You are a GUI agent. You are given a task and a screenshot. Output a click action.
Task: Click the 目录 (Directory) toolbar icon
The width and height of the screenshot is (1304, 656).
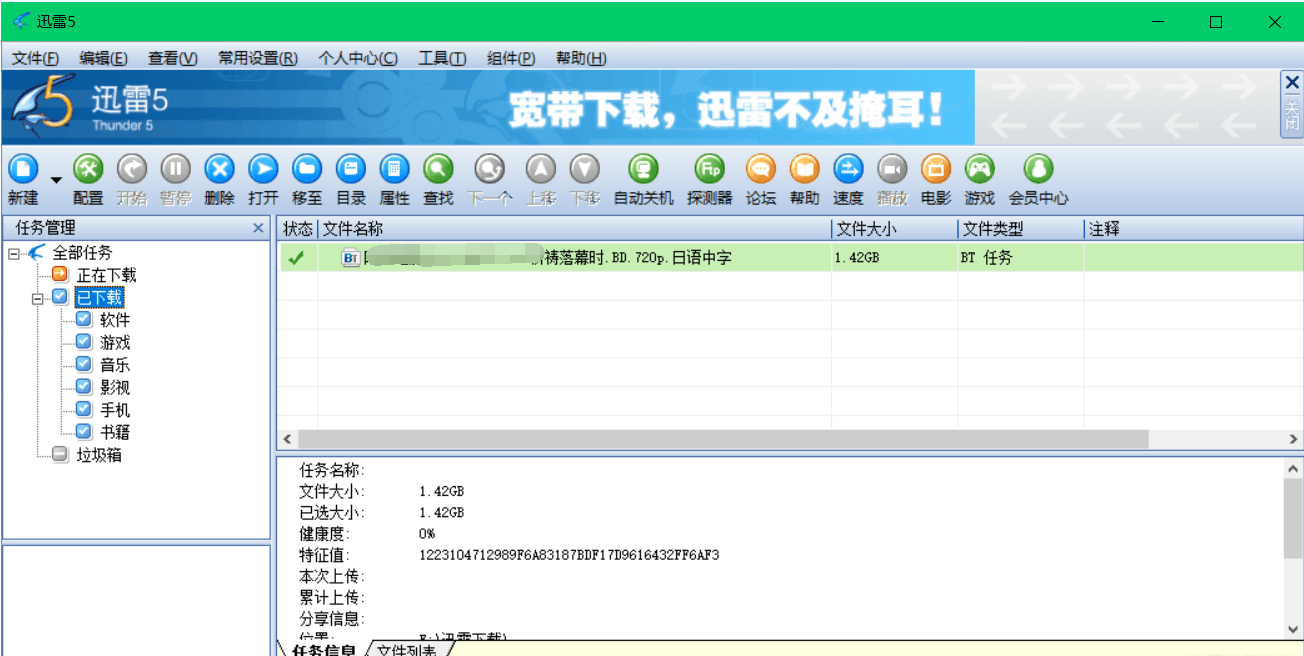point(351,169)
